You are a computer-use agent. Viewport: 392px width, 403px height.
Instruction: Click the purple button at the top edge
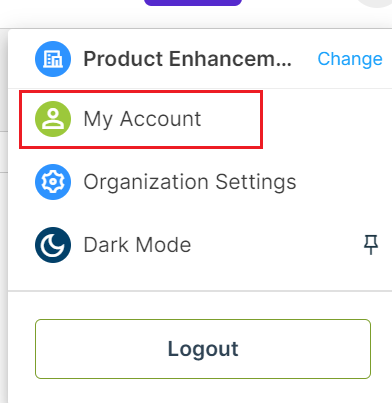point(193,3)
